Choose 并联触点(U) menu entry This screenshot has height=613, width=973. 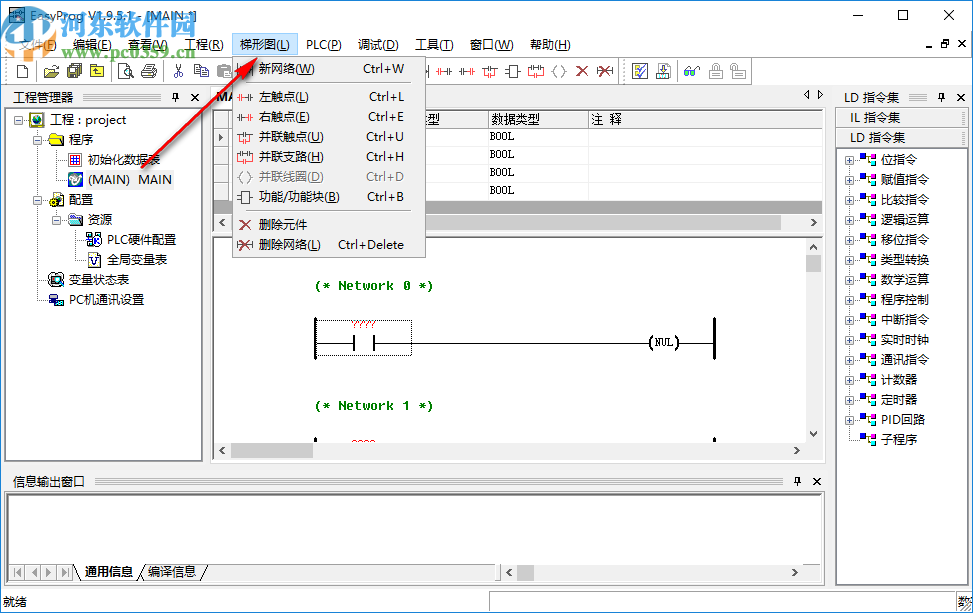(x=329, y=136)
